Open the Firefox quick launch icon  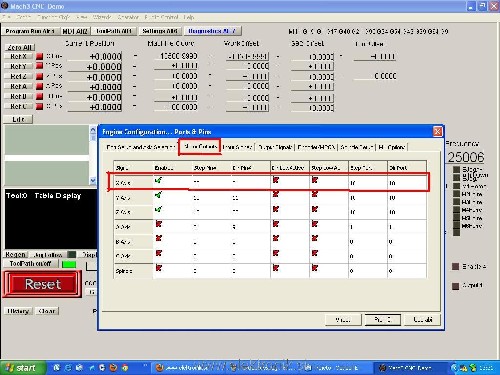click(114, 368)
